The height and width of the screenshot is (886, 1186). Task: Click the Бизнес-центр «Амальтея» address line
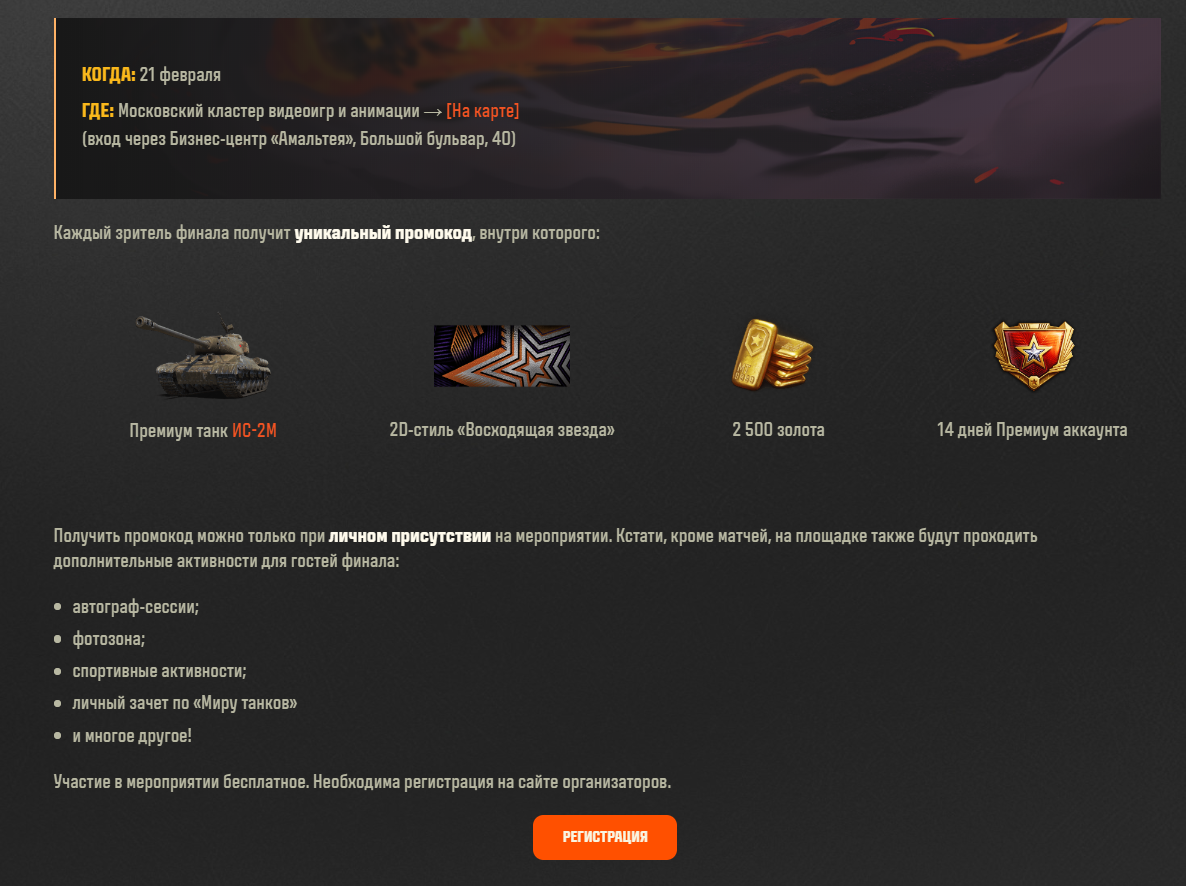299,138
